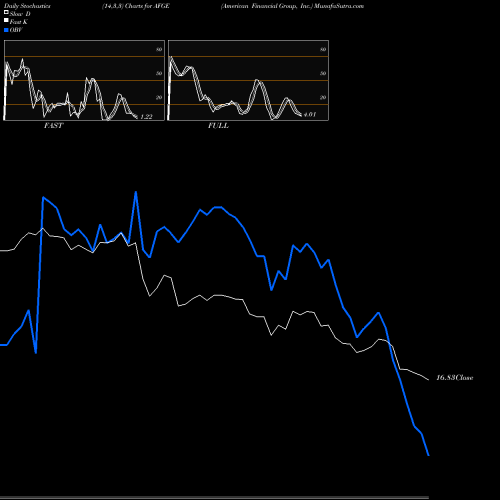500x500 pixels.
Task: Select the 'Daily Stochastics' title text
Action: [x=27, y=6]
